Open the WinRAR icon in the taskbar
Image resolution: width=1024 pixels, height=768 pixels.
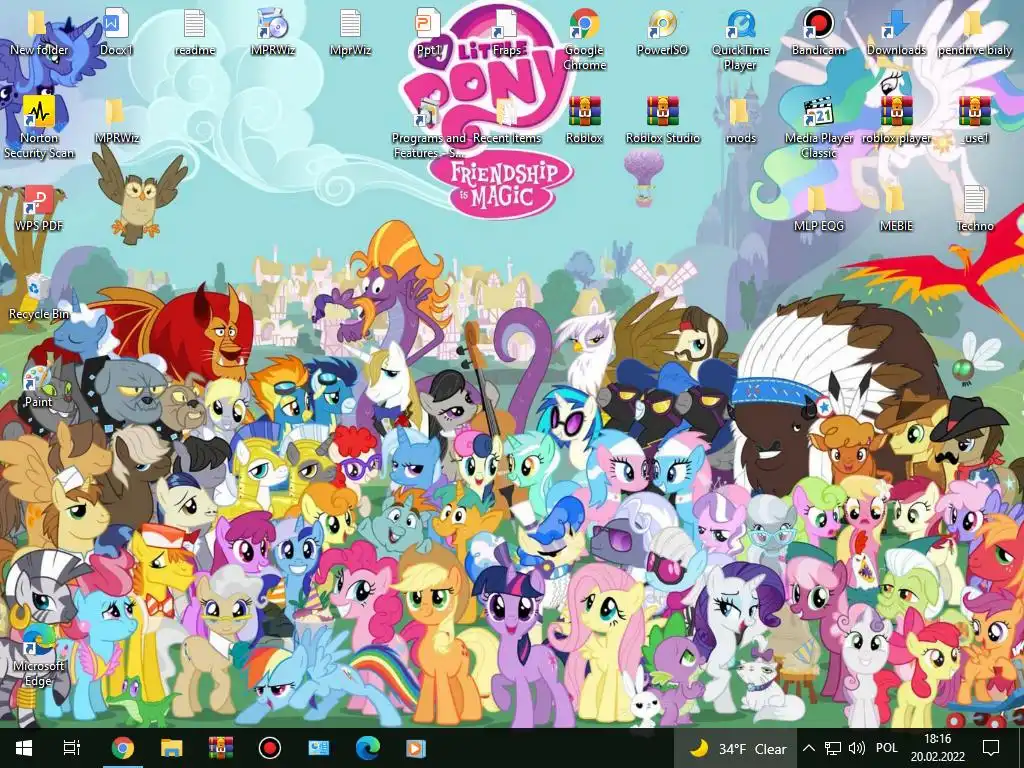pyautogui.click(x=221, y=748)
